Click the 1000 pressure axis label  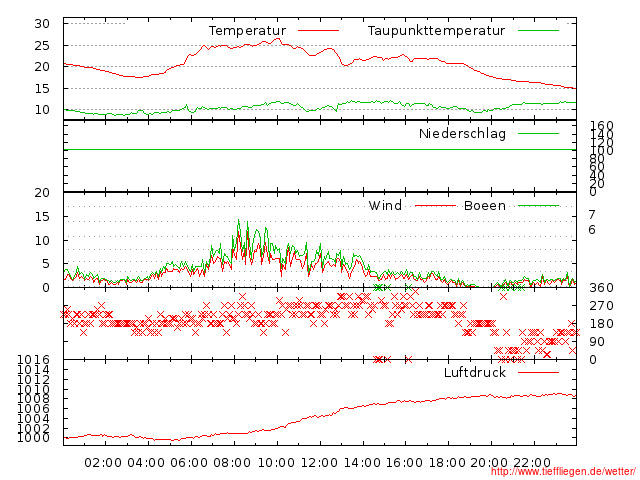[x=33, y=438]
